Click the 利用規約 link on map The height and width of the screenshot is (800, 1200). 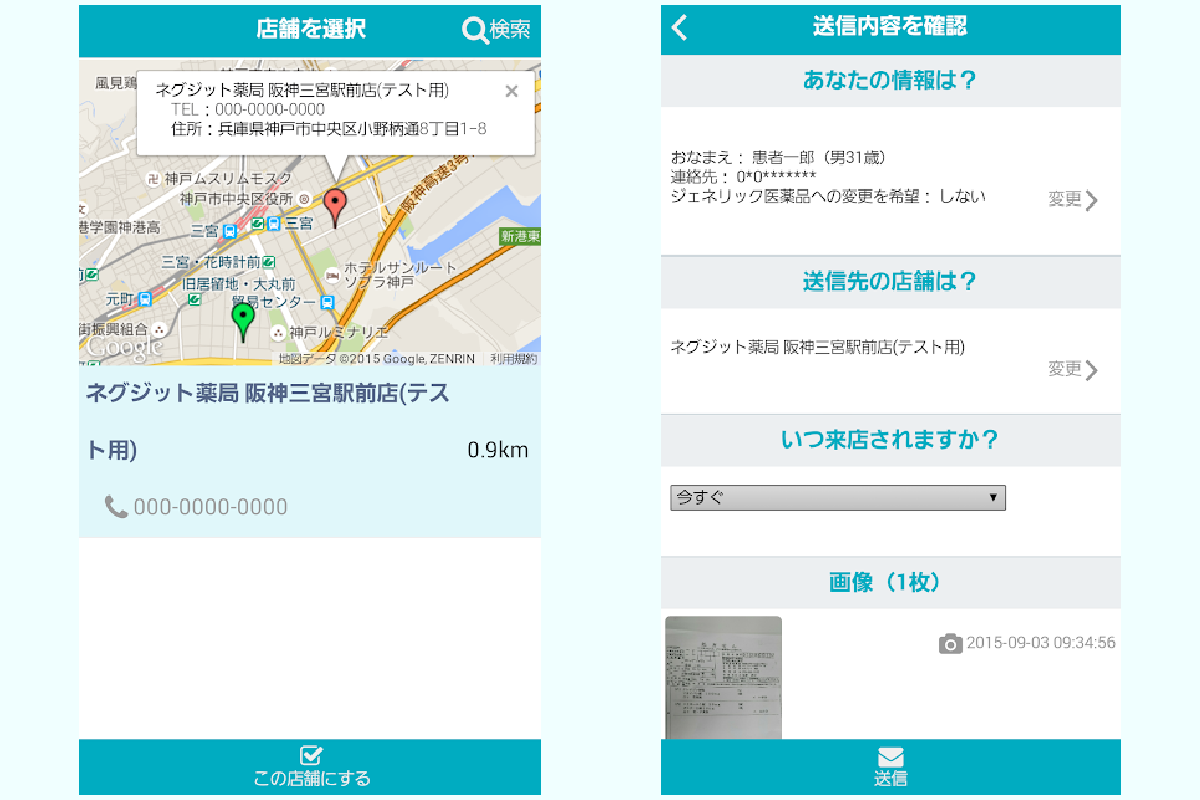(513, 358)
